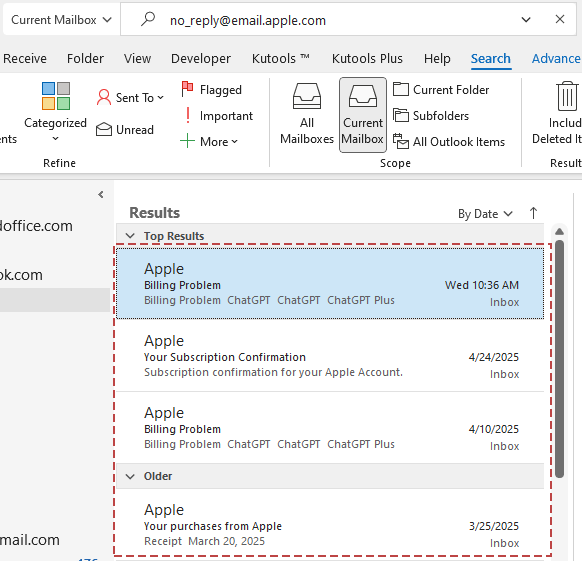The width and height of the screenshot is (582, 561).
Task: Click the Categorized color squares icon
Action: [x=56, y=96]
